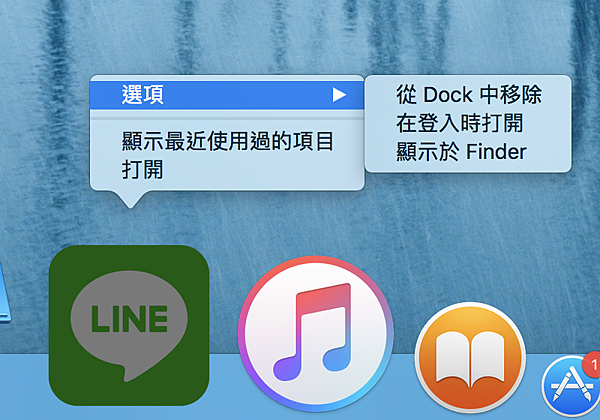Click the red notification badge on App Store
The width and height of the screenshot is (600, 420).
pos(592,365)
